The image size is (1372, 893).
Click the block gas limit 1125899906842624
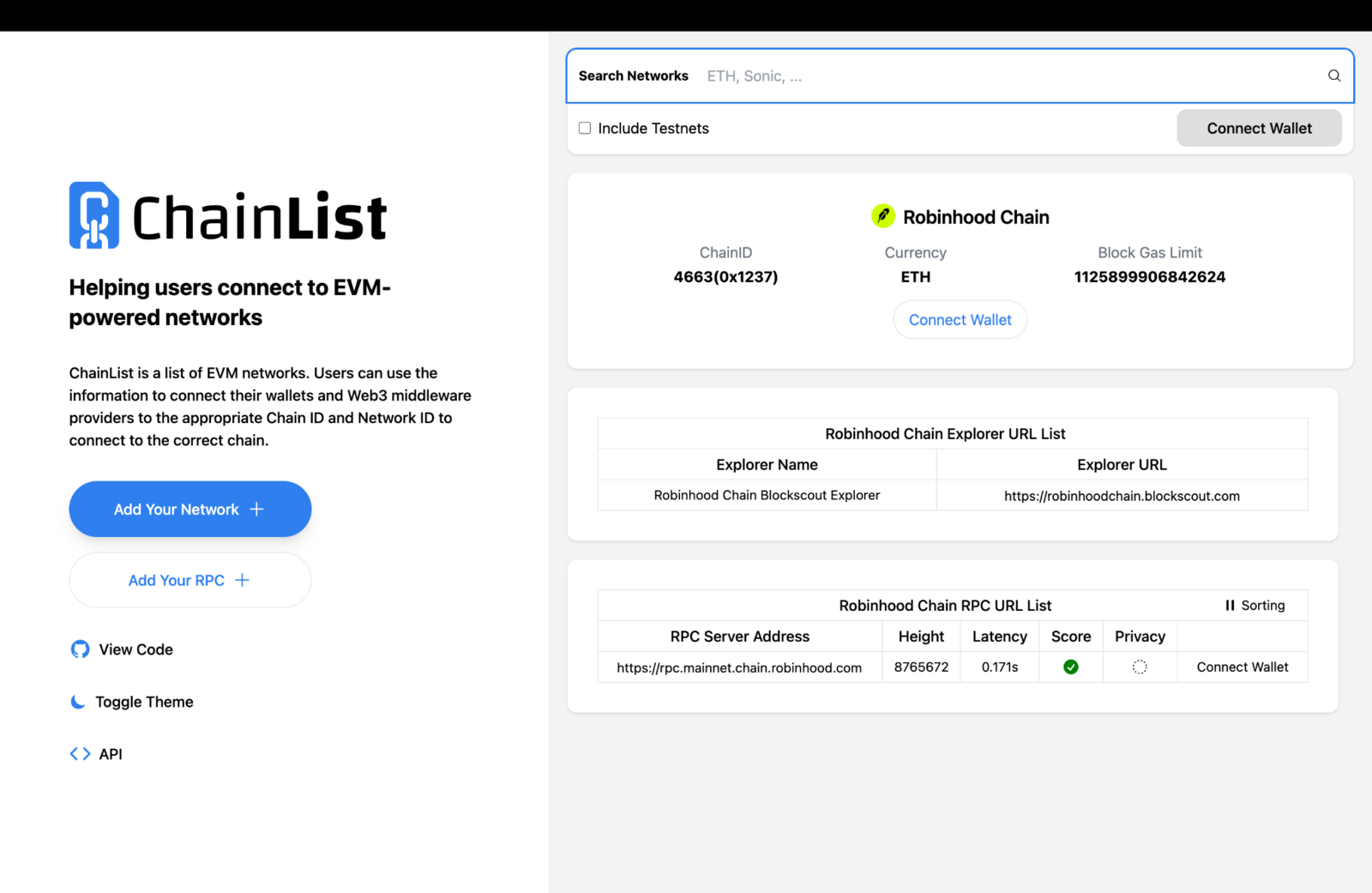tap(1150, 276)
